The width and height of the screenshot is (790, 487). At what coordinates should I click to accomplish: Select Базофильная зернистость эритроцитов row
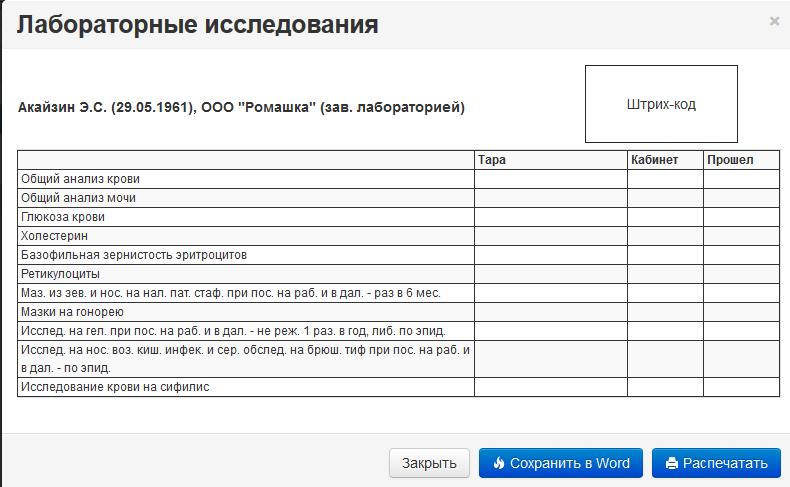click(399, 255)
